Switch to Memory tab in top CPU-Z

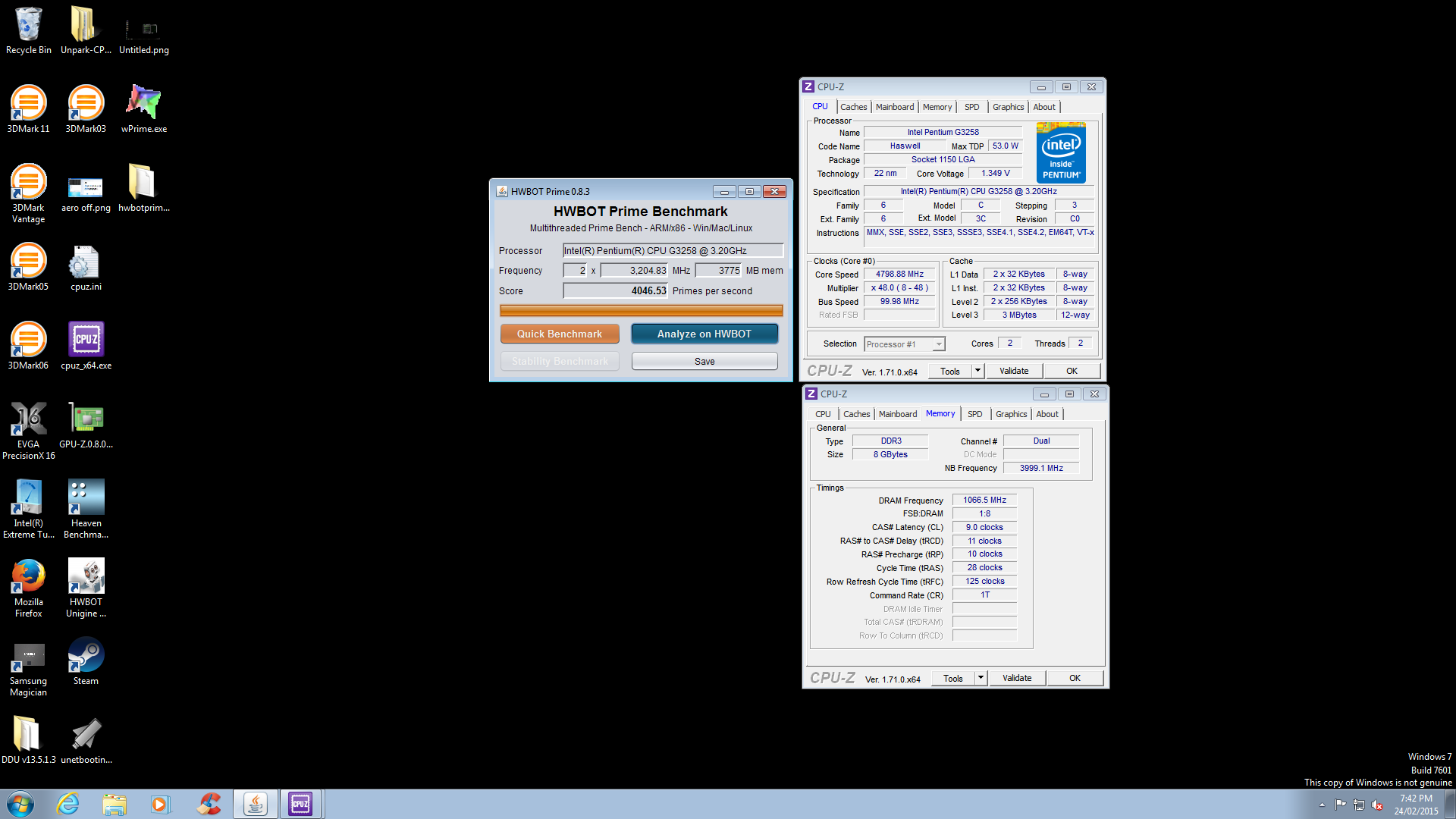click(x=937, y=107)
